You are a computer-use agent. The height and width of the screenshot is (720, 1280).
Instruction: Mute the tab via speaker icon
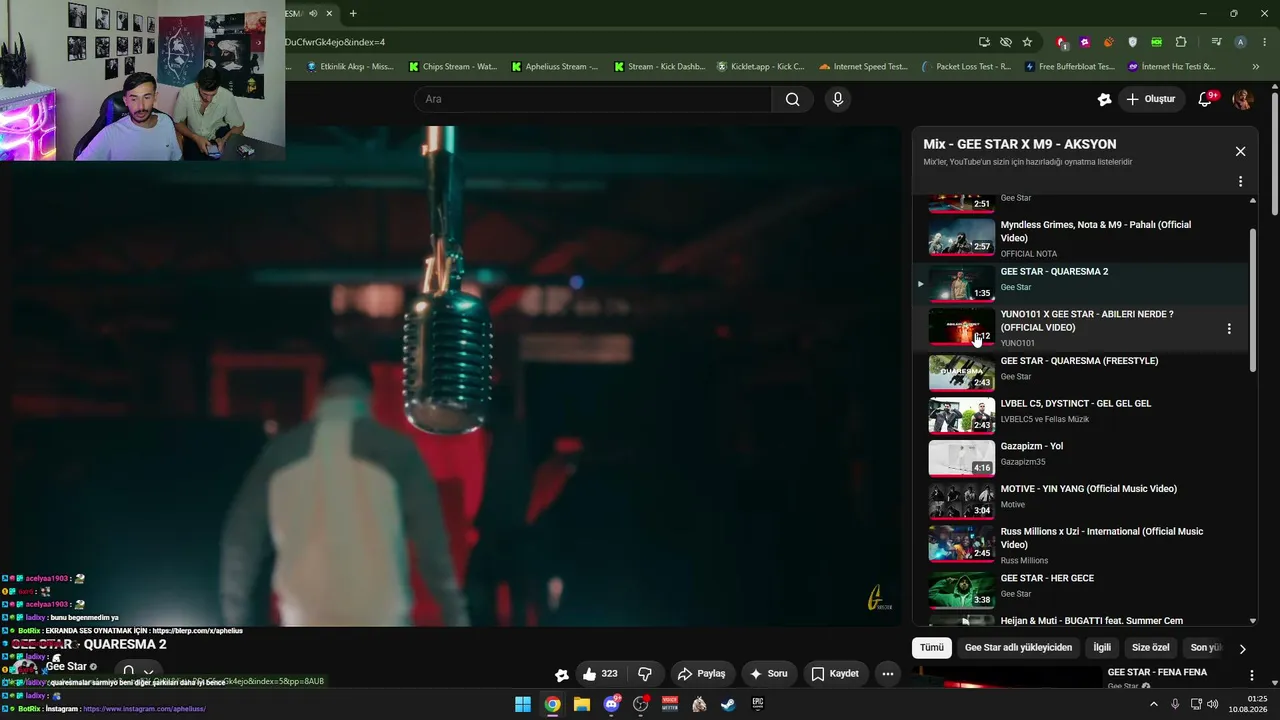pyautogui.click(x=314, y=13)
